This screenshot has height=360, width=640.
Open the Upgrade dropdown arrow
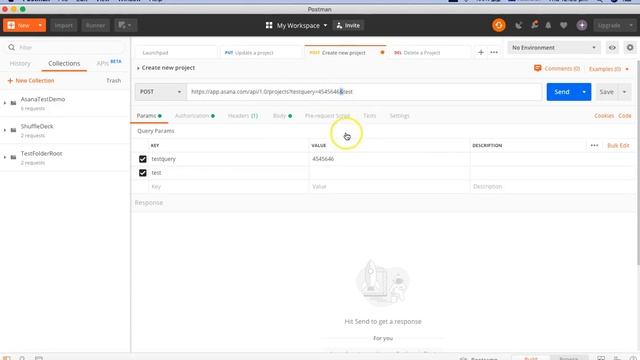pyautogui.click(x=631, y=25)
